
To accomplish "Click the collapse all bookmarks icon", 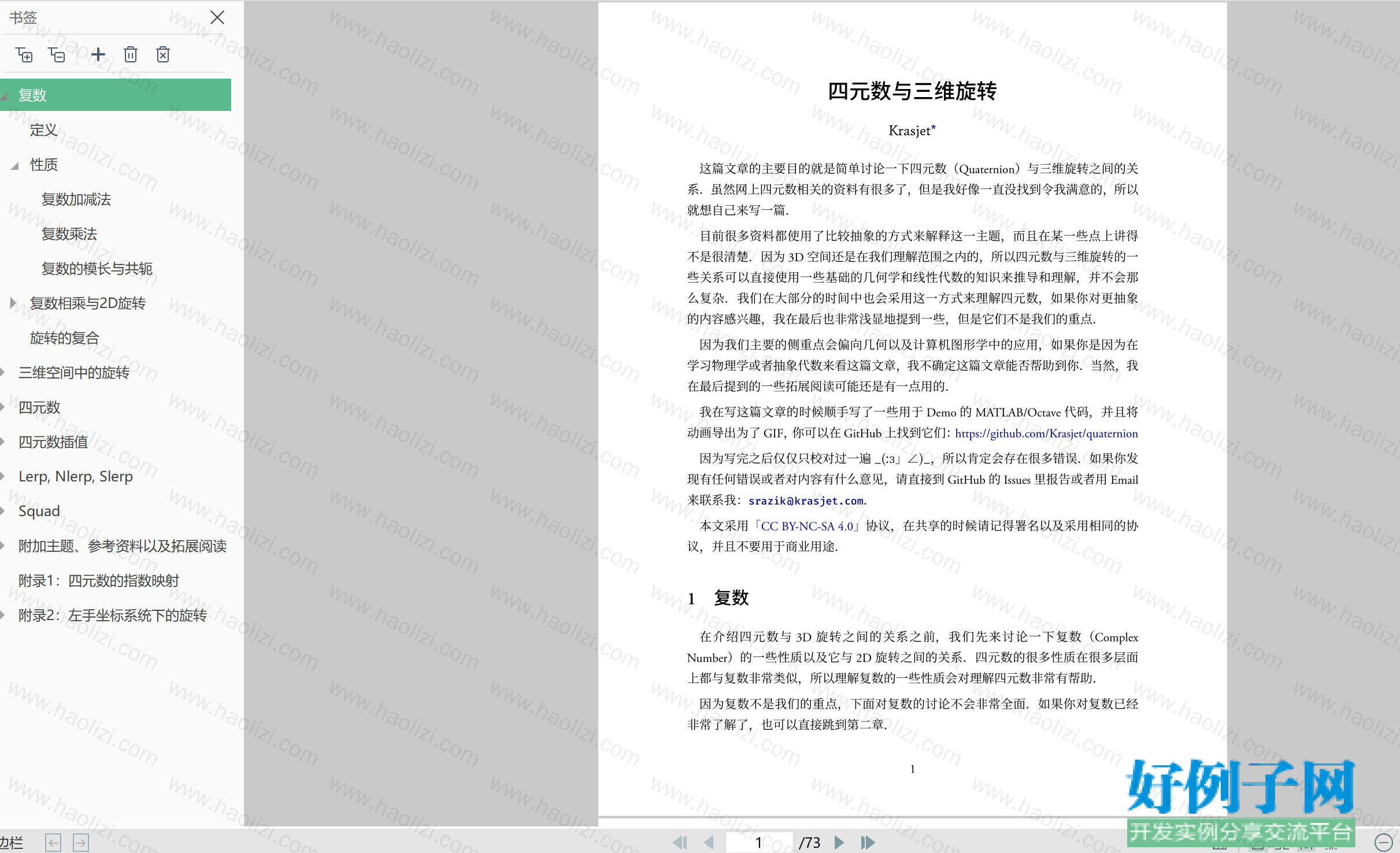I will click(57, 55).
